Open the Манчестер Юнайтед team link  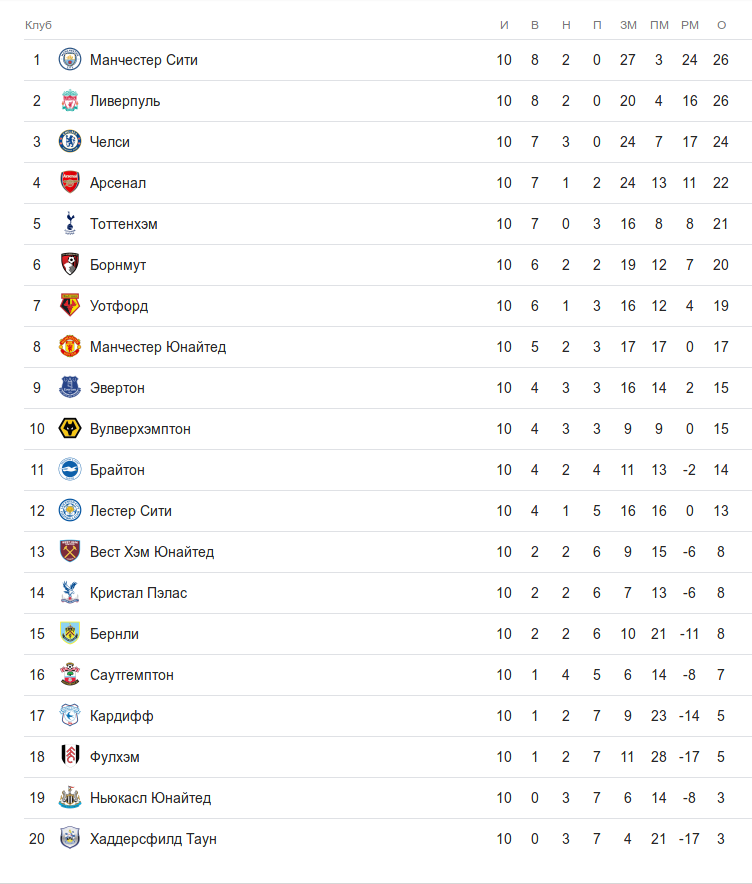tap(158, 347)
